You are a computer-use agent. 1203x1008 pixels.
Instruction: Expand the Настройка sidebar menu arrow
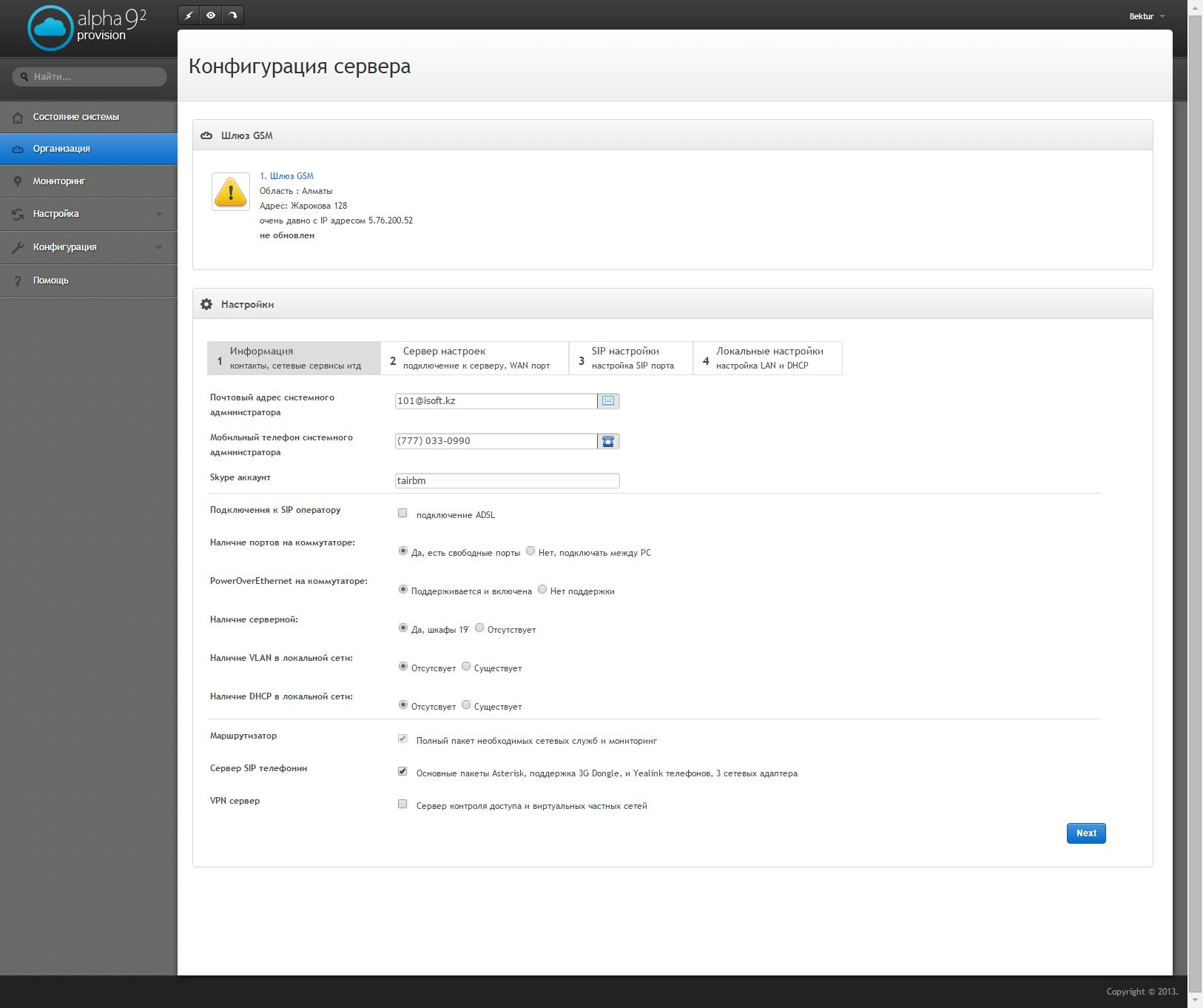[159, 215]
